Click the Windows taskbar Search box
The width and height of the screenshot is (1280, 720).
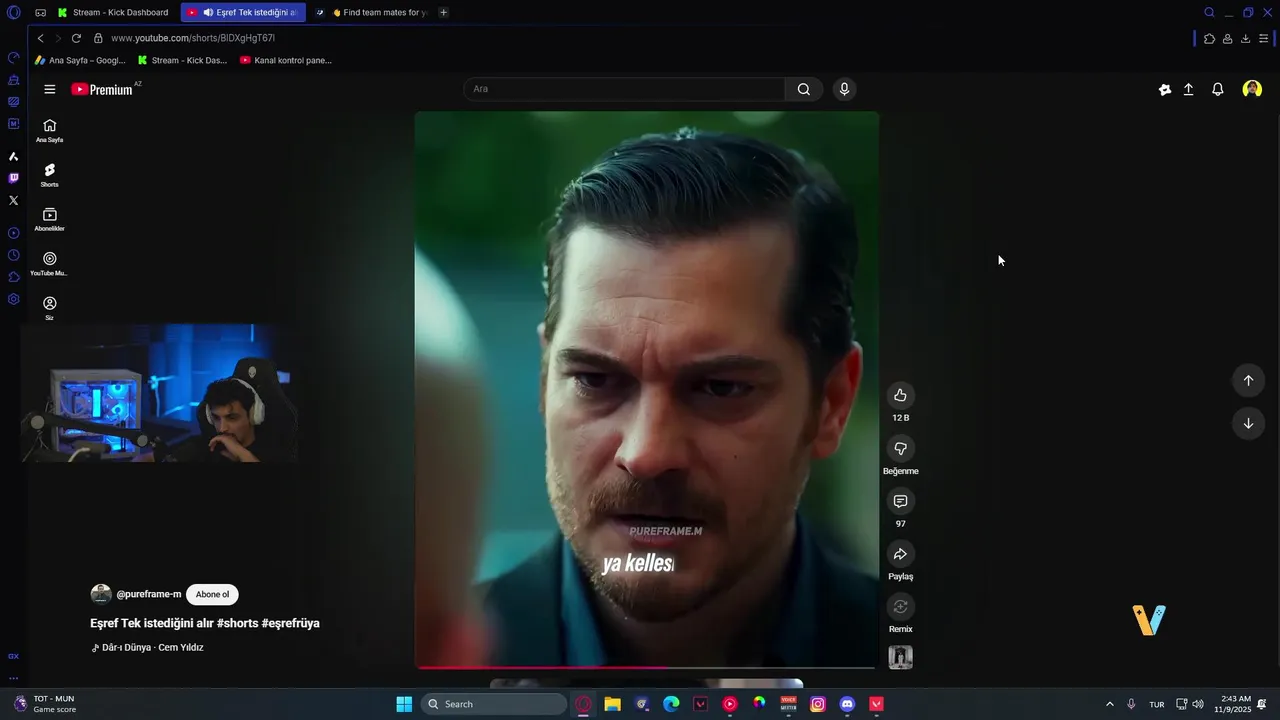493,704
